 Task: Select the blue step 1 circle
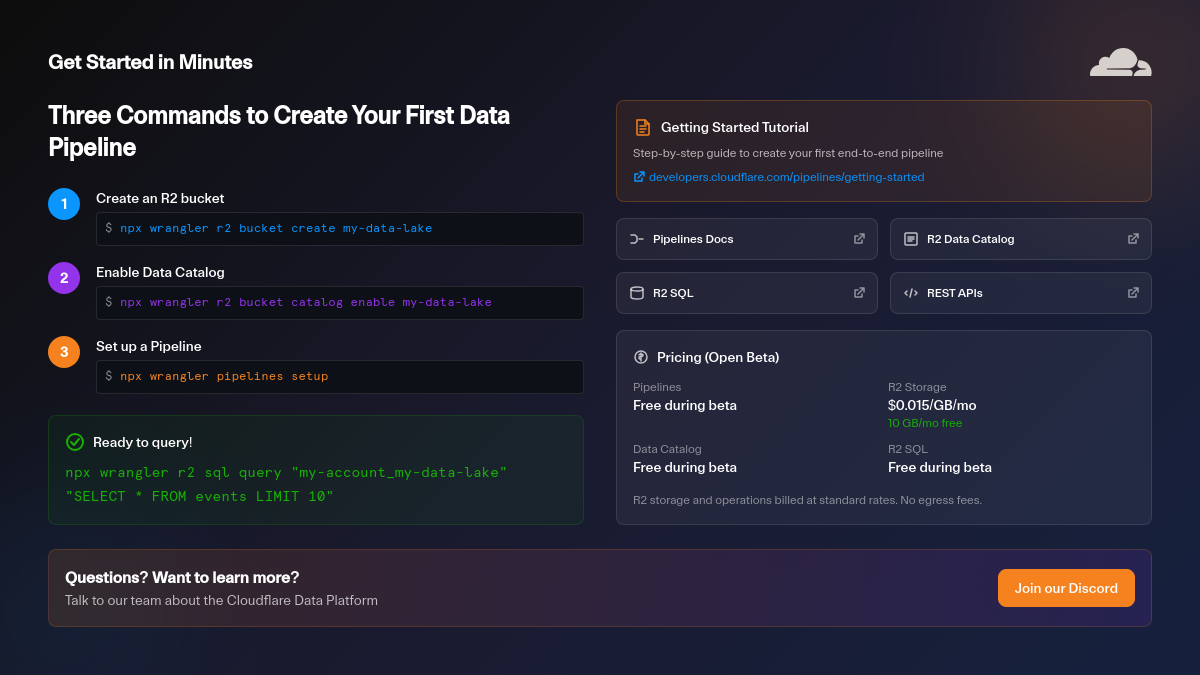pyautogui.click(x=64, y=204)
